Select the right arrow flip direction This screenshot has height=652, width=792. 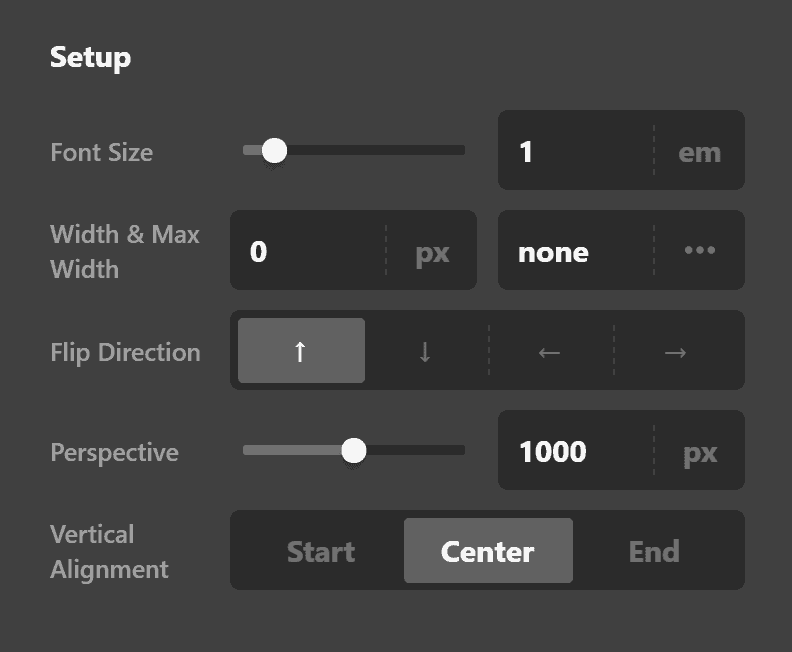coord(675,351)
